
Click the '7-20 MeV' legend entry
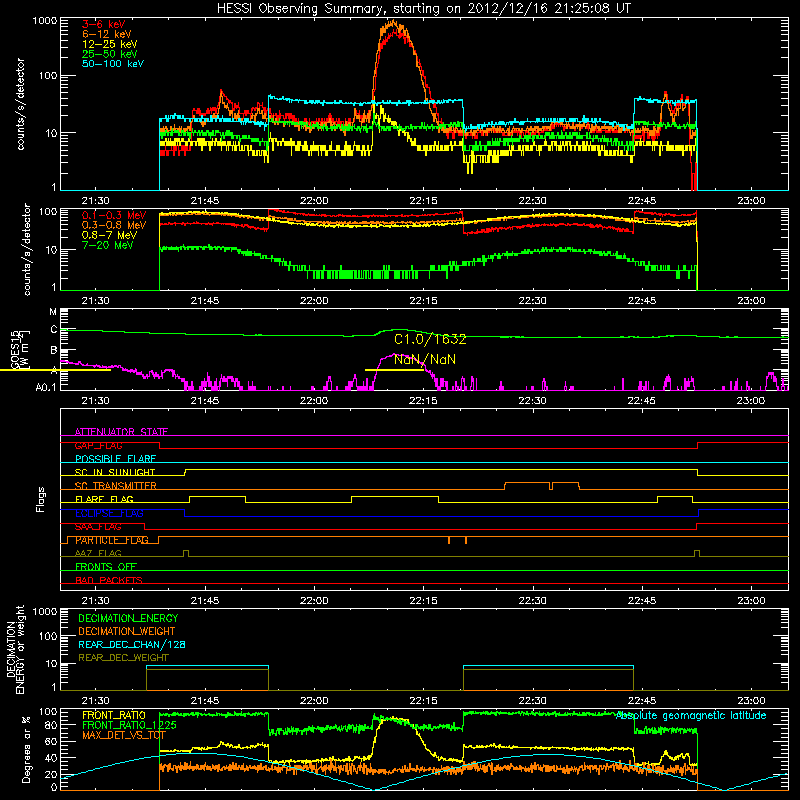[107, 245]
